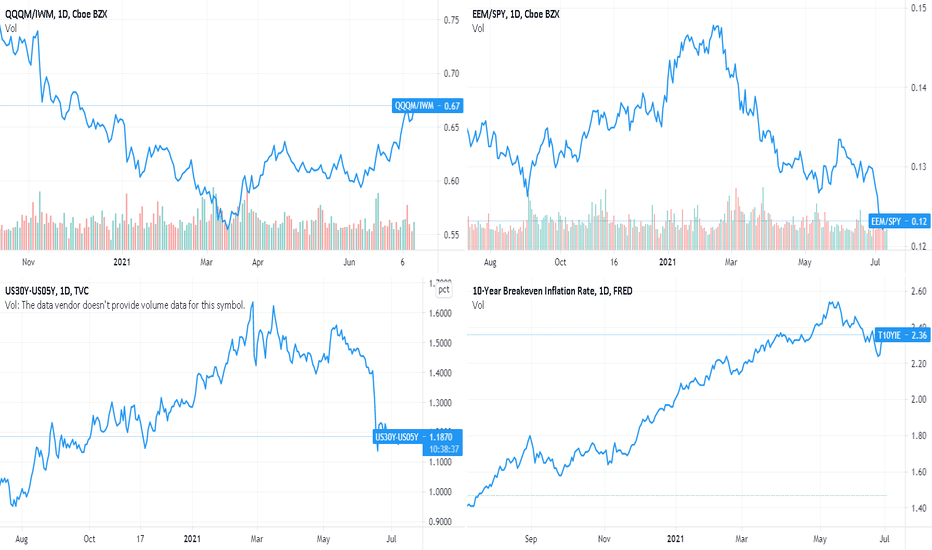Click 2021 on QQQM/IWM time axis
The height and width of the screenshot is (550, 932).
(x=122, y=262)
